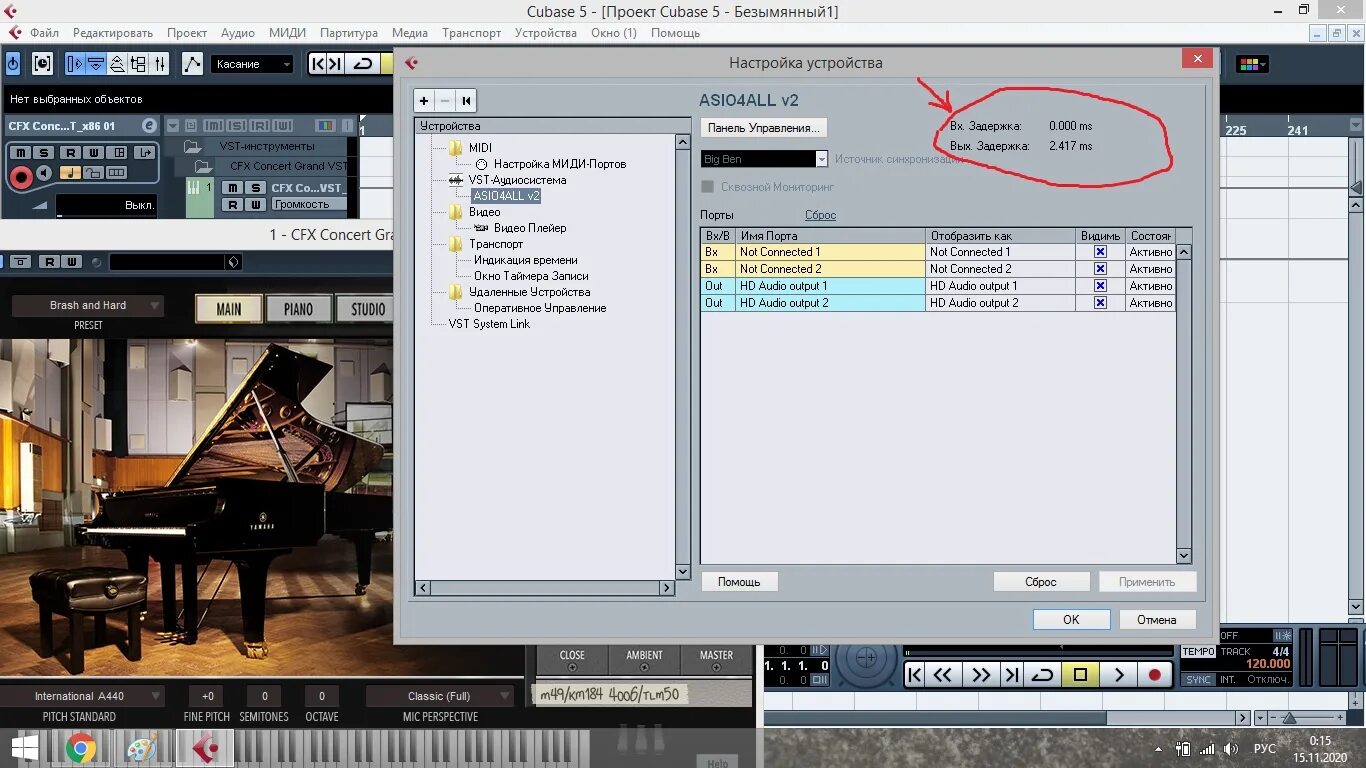Enable record arm on the CFX Concert track
The height and width of the screenshot is (768, 1366).
(x=21, y=176)
